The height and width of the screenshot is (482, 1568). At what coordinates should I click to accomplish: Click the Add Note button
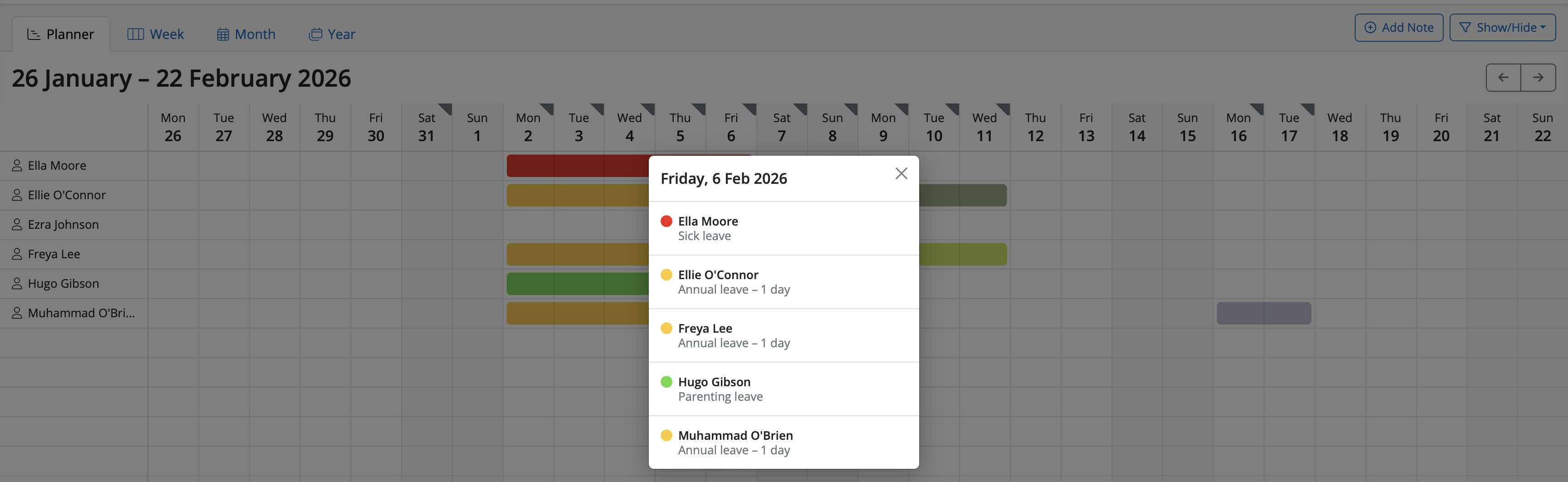(1398, 28)
